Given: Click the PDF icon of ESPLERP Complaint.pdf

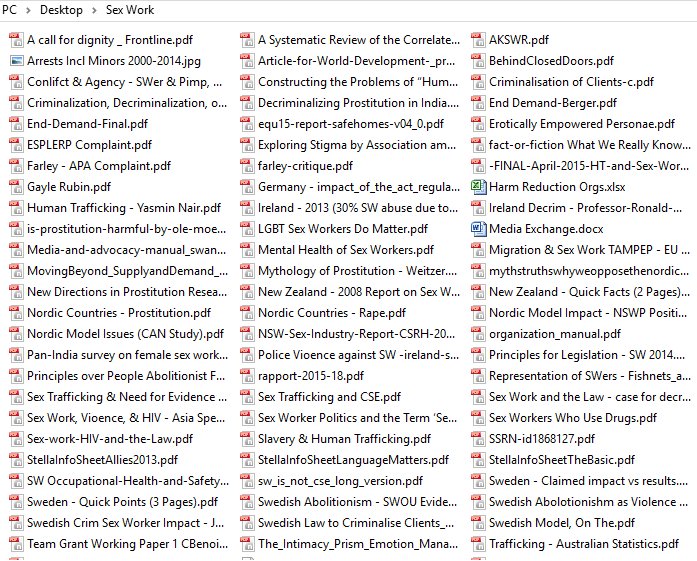Looking at the screenshot, I should pos(16,145).
